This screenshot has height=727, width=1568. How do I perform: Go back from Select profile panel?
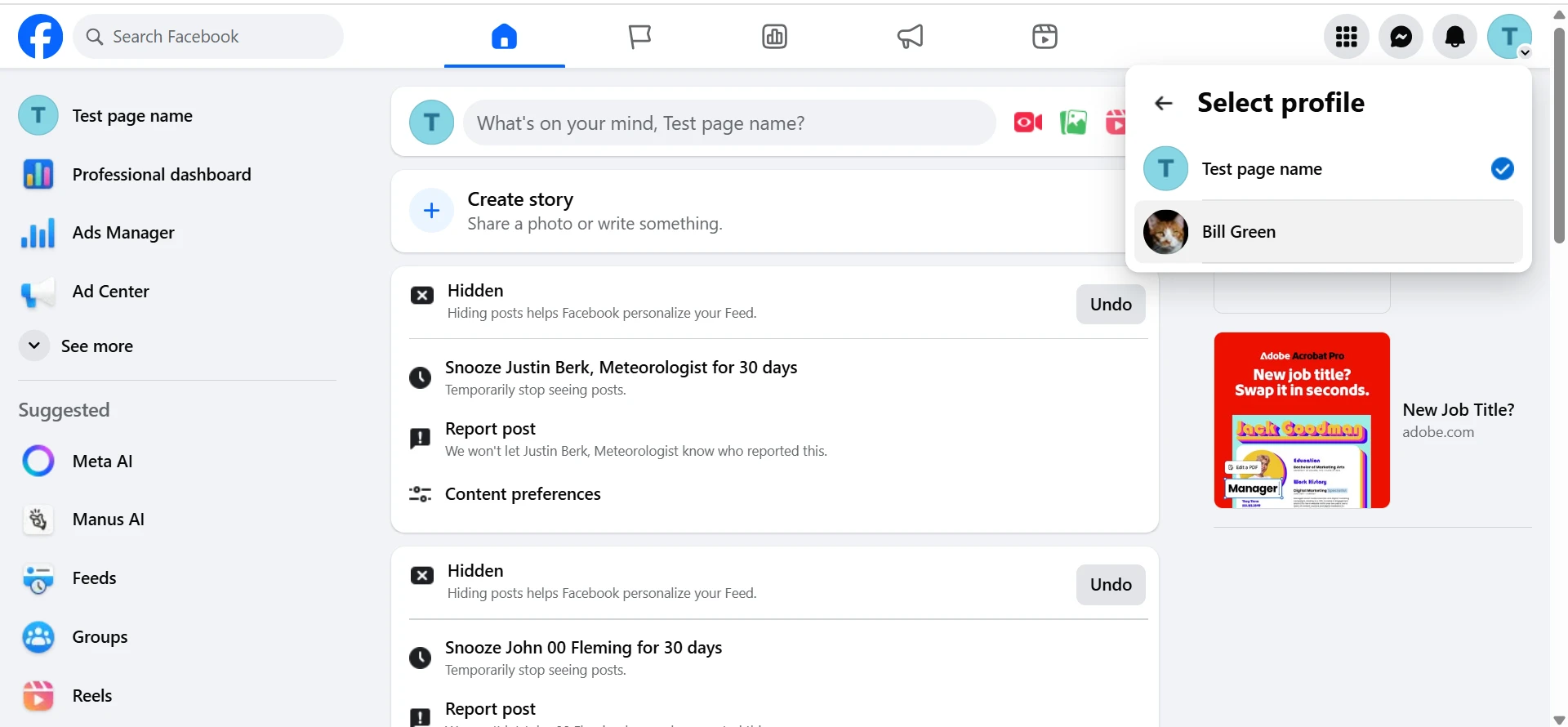coord(1164,103)
